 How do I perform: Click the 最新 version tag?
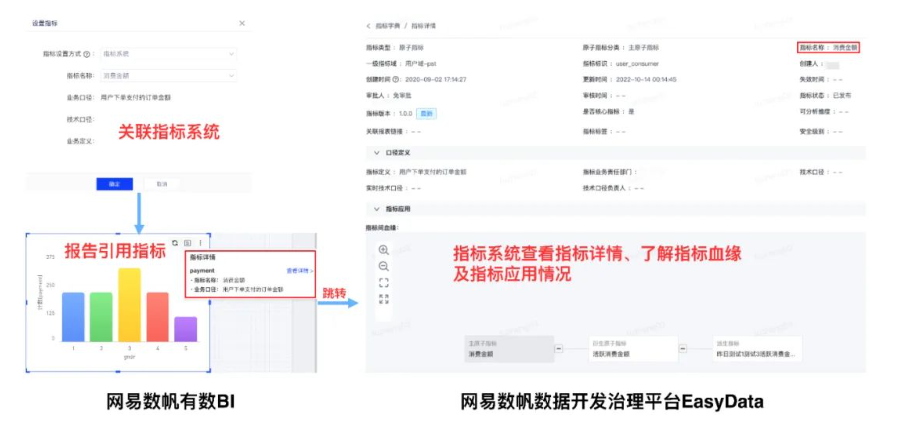tap(426, 113)
